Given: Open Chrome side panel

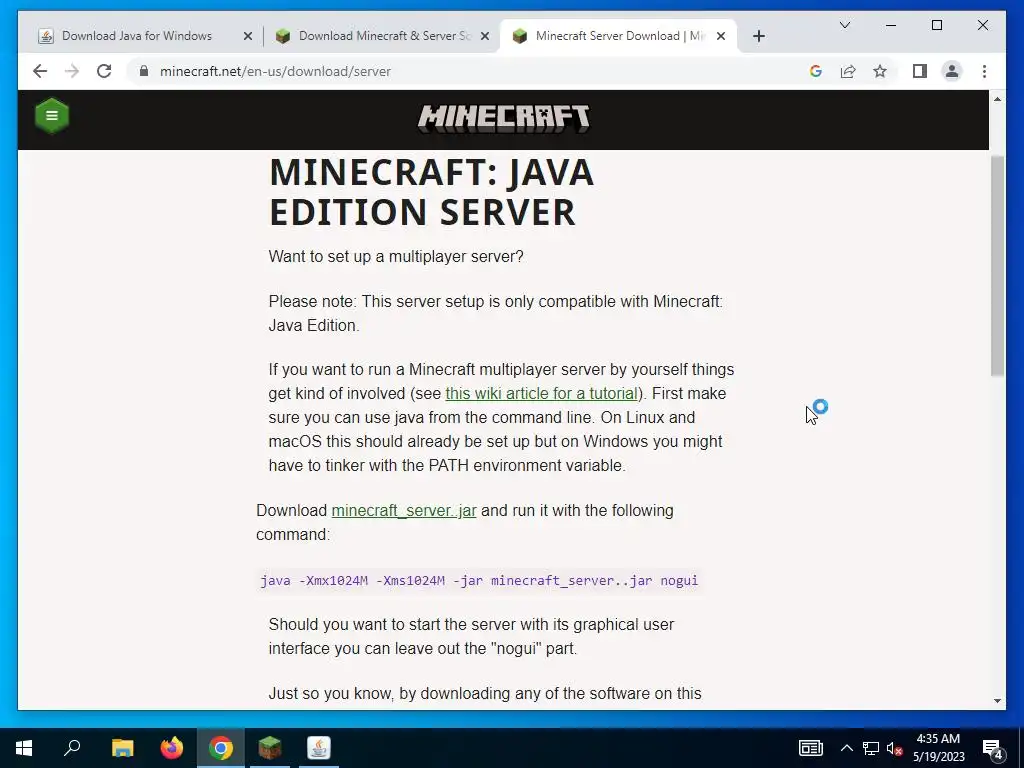Looking at the screenshot, I should (920, 71).
